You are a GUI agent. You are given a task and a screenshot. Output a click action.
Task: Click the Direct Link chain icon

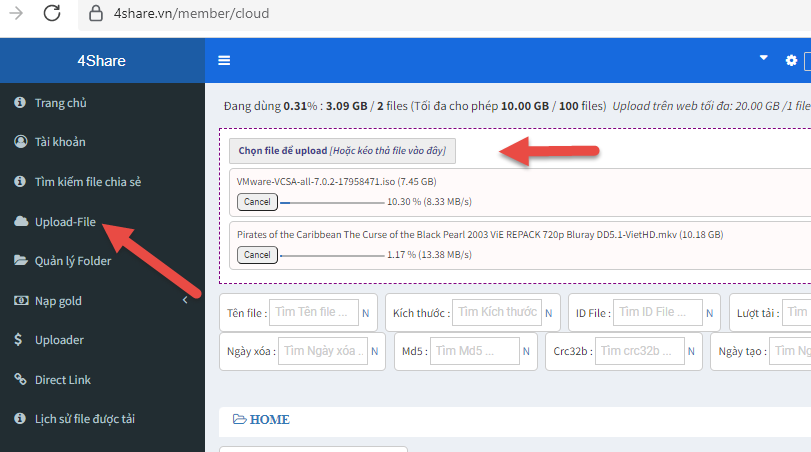(20, 379)
